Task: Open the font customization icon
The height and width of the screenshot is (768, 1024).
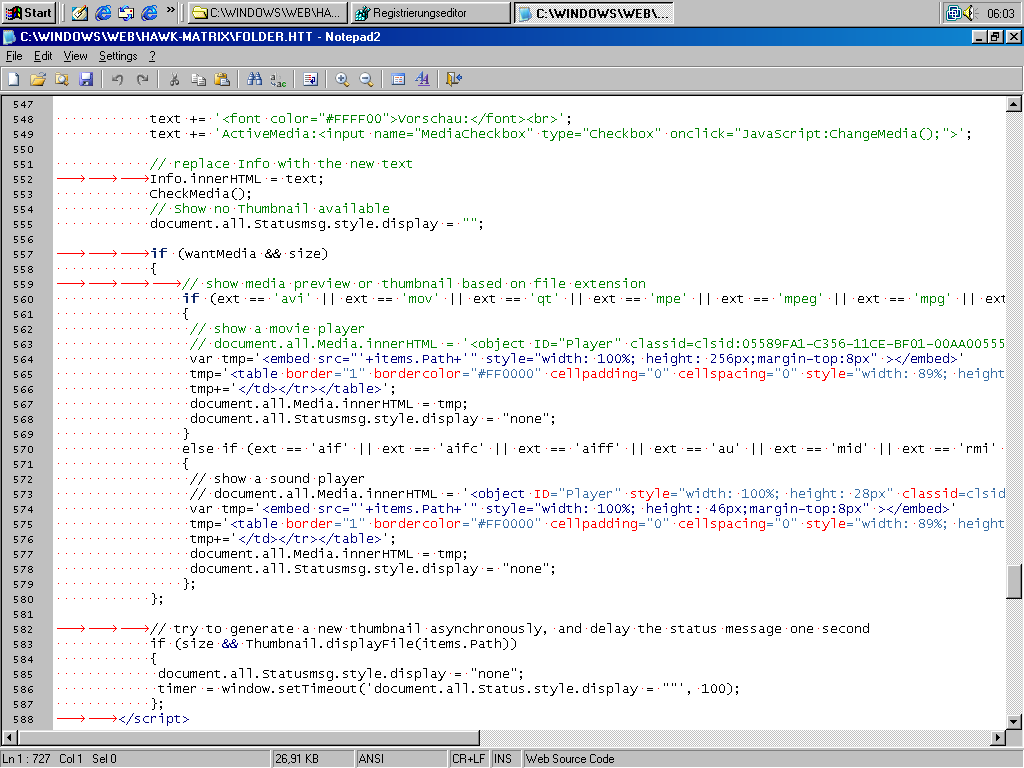Action: 423,80
